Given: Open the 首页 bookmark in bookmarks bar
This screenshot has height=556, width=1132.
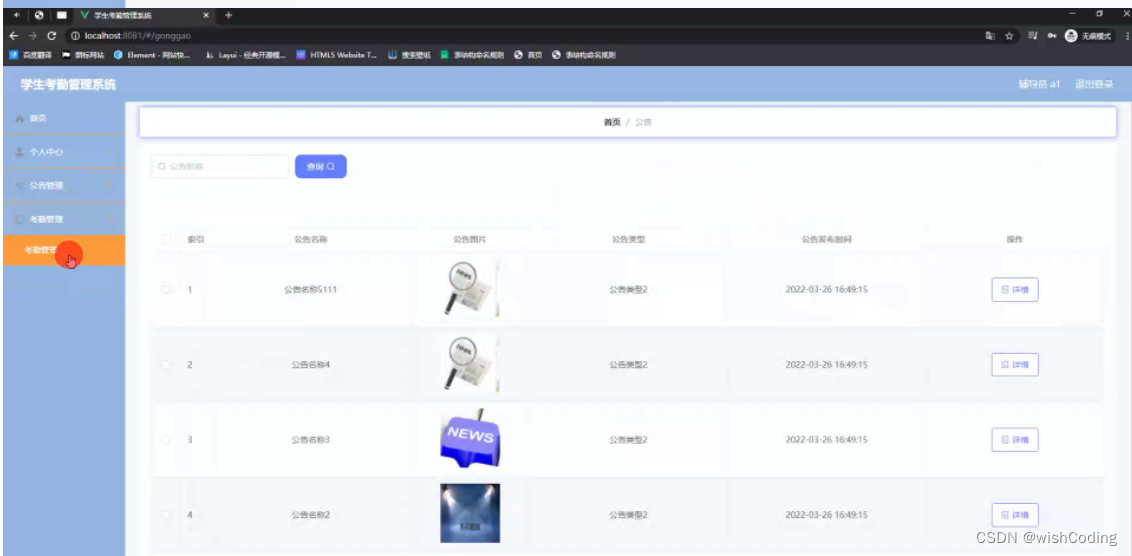Looking at the screenshot, I should pos(528,55).
